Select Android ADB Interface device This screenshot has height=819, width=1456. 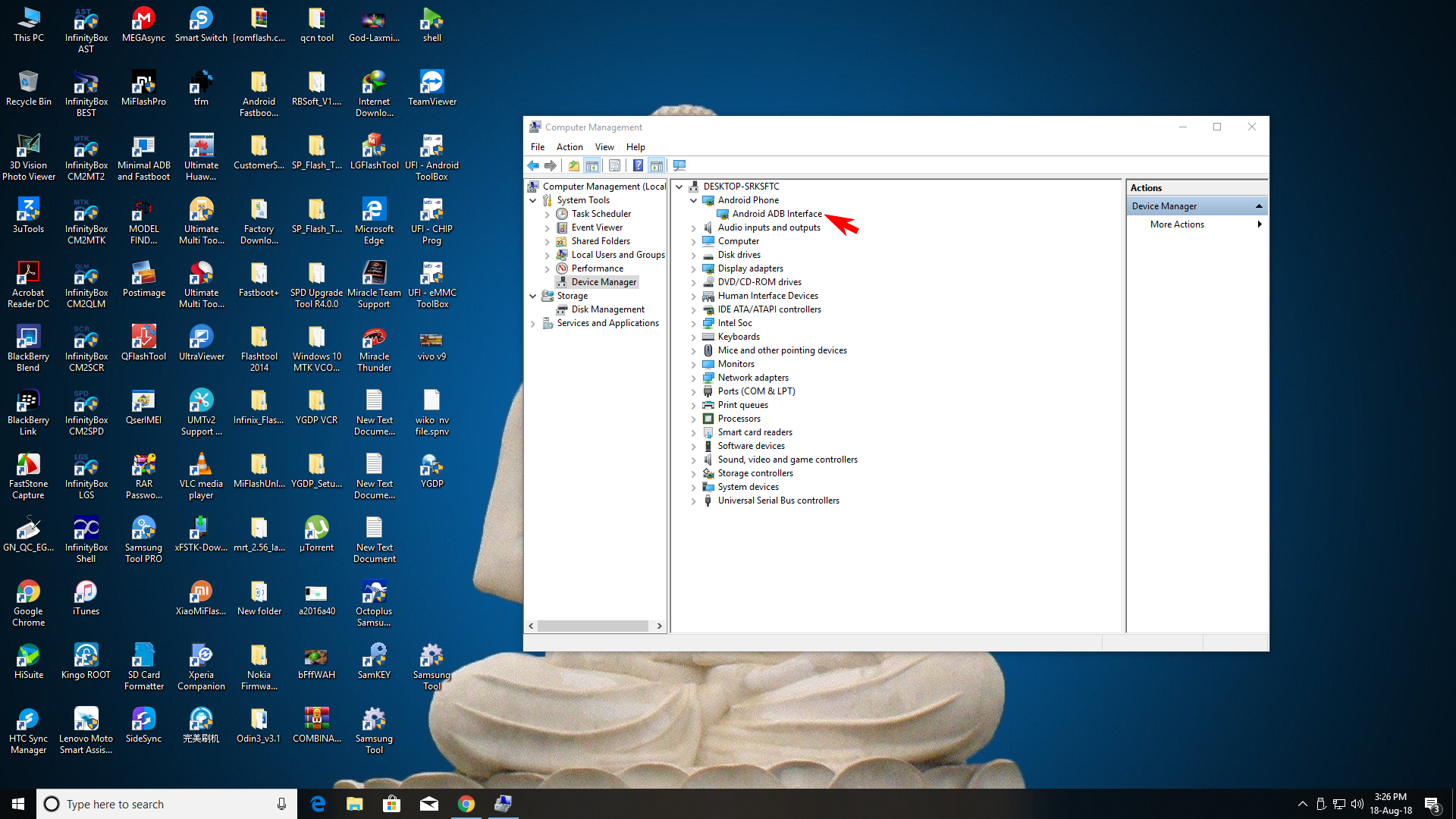pos(777,214)
